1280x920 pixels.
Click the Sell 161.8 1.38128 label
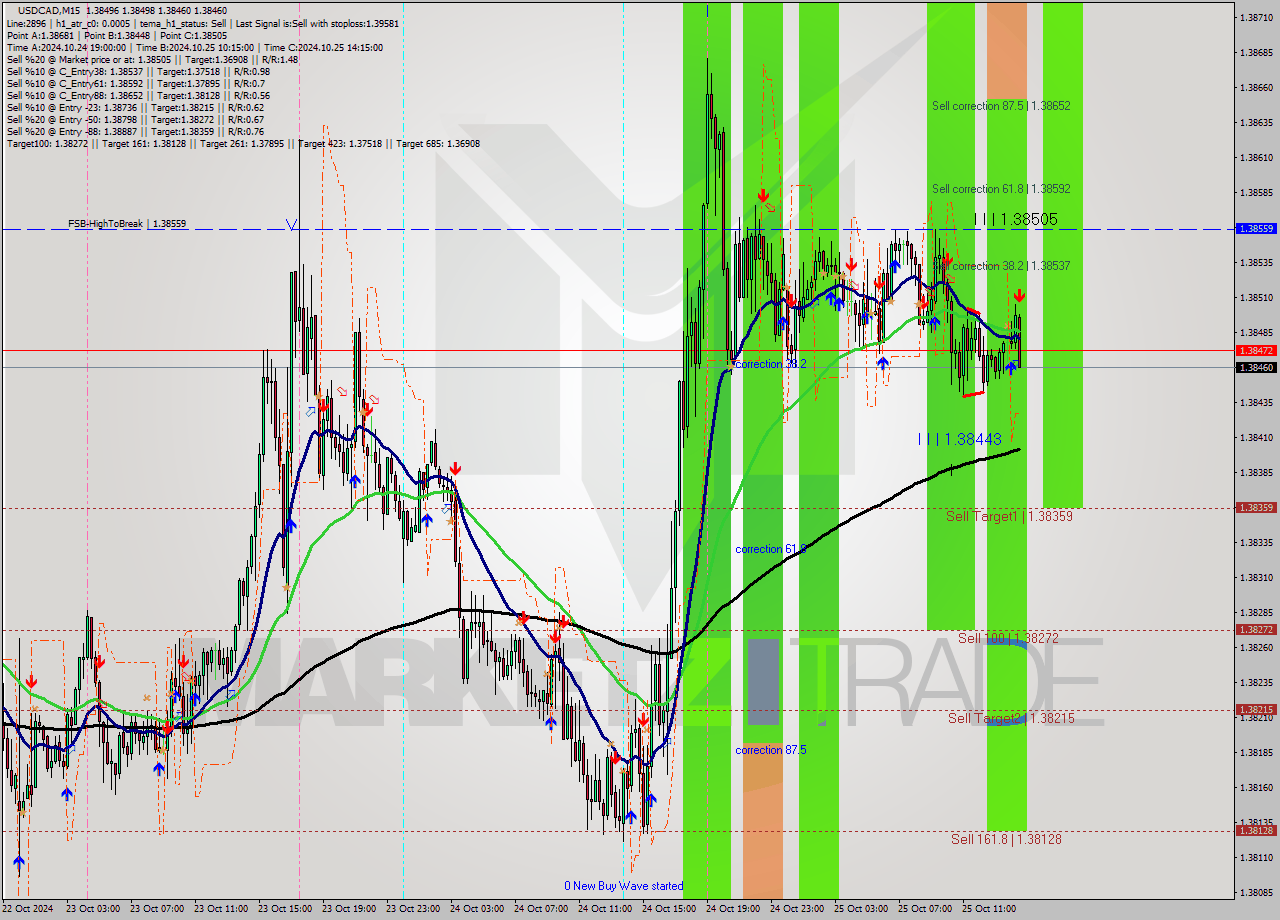[x=1006, y=839]
